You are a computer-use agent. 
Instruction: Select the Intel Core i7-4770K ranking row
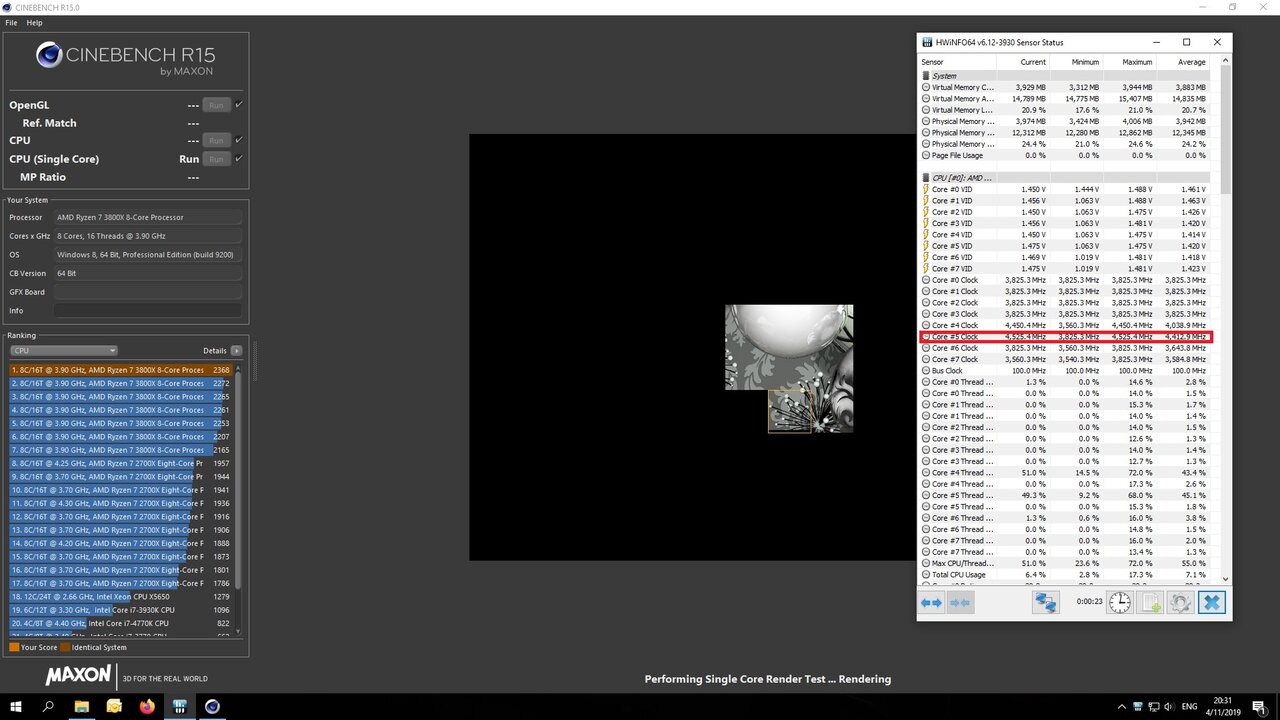click(121, 623)
